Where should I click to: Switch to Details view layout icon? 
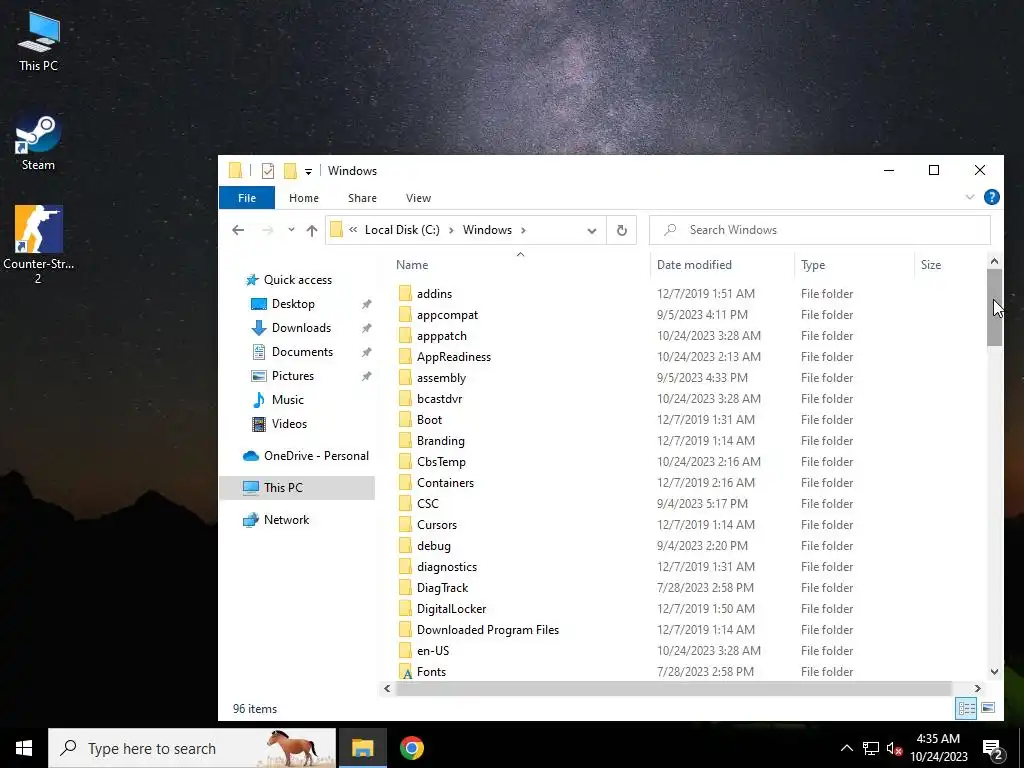[x=966, y=708]
